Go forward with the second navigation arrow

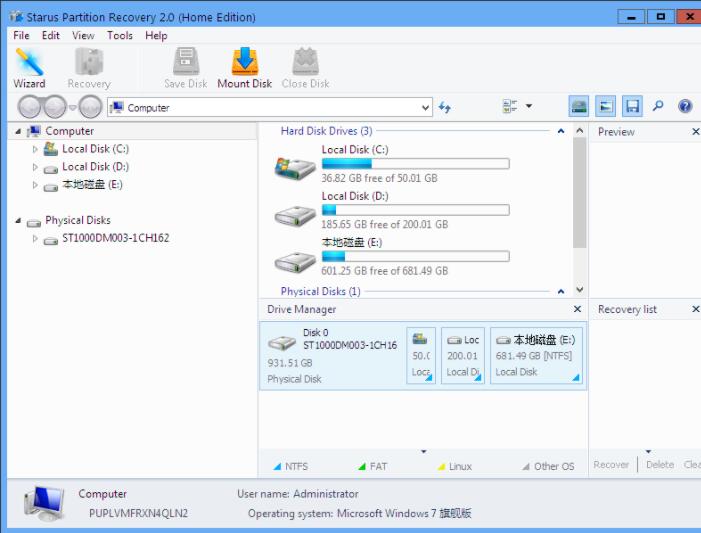pyautogui.click(x=55, y=107)
